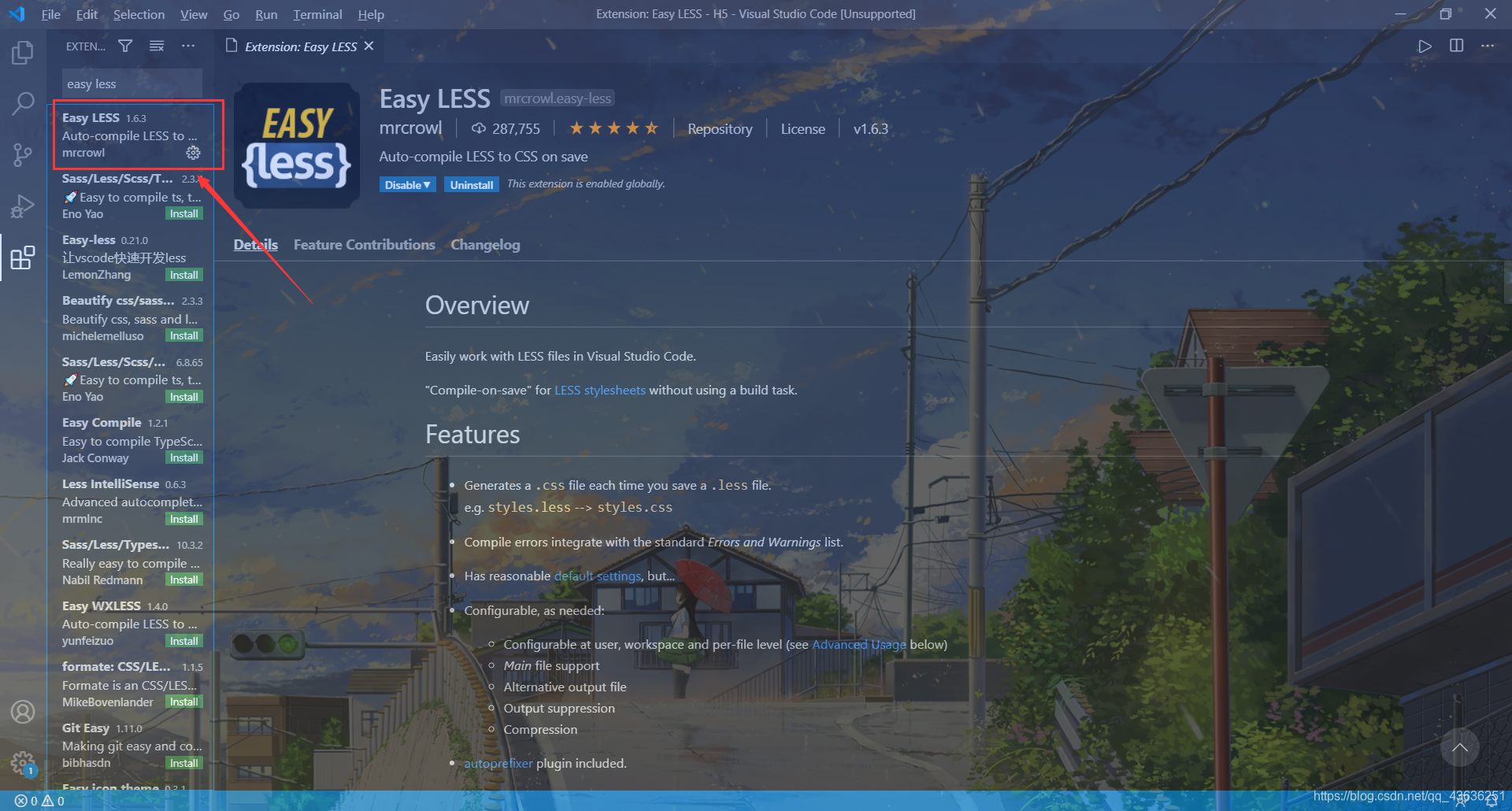Viewport: 1512px width, 811px height.
Task: Open the Disable dropdown arrow
Action: click(427, 185)
